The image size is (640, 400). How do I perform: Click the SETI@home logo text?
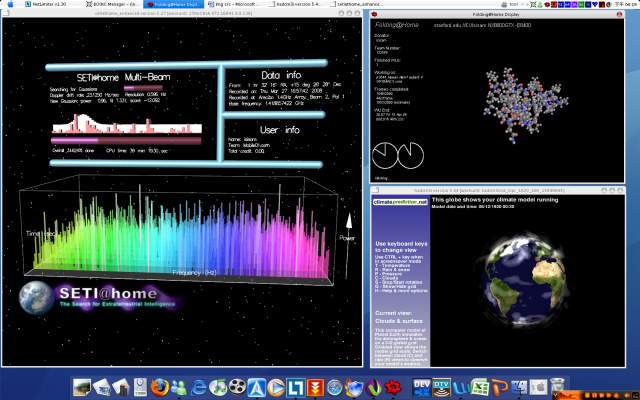tap(108, 293)
